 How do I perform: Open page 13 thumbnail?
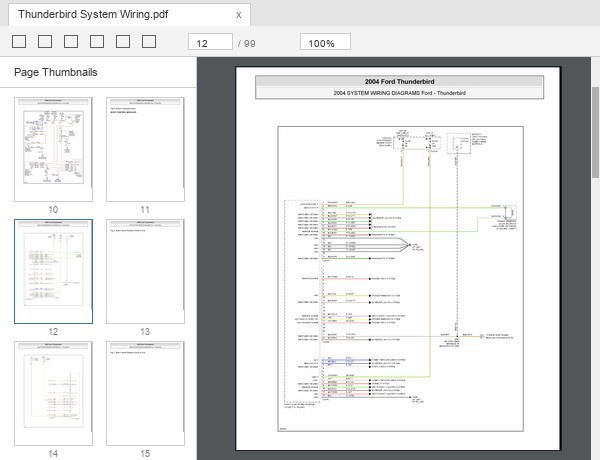pyautogui.click(x=145, y=271)
